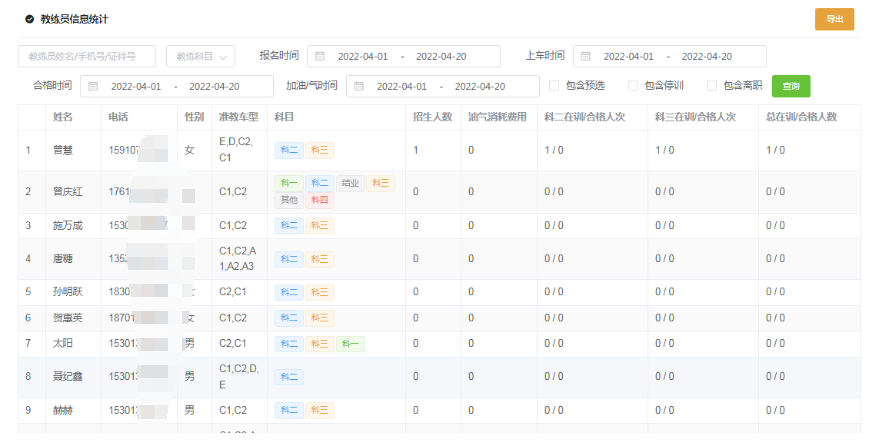Click the calendar icon in 加油/气时间 field
The width and height of the screenshot is (876, 441).
coord(359,87)
